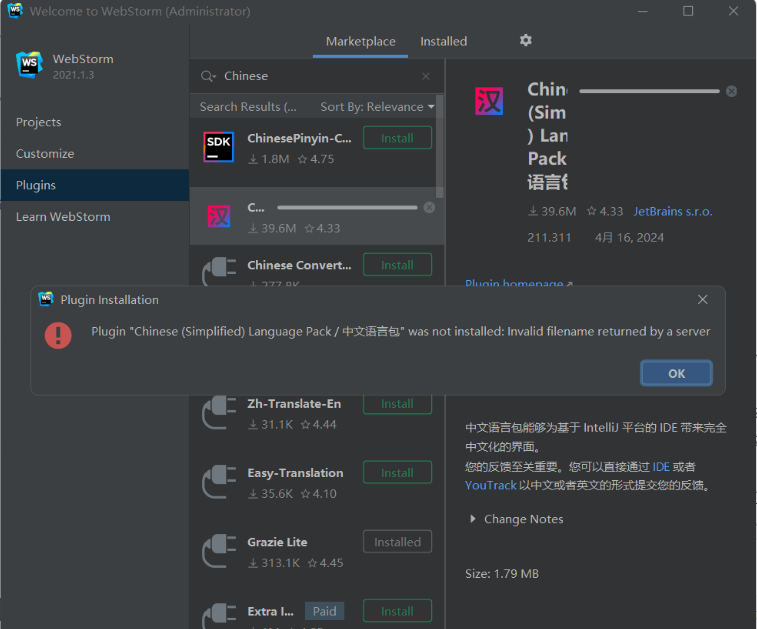
Task: Select the Easy-Translation plugin name
Action: tap(295, 473)
